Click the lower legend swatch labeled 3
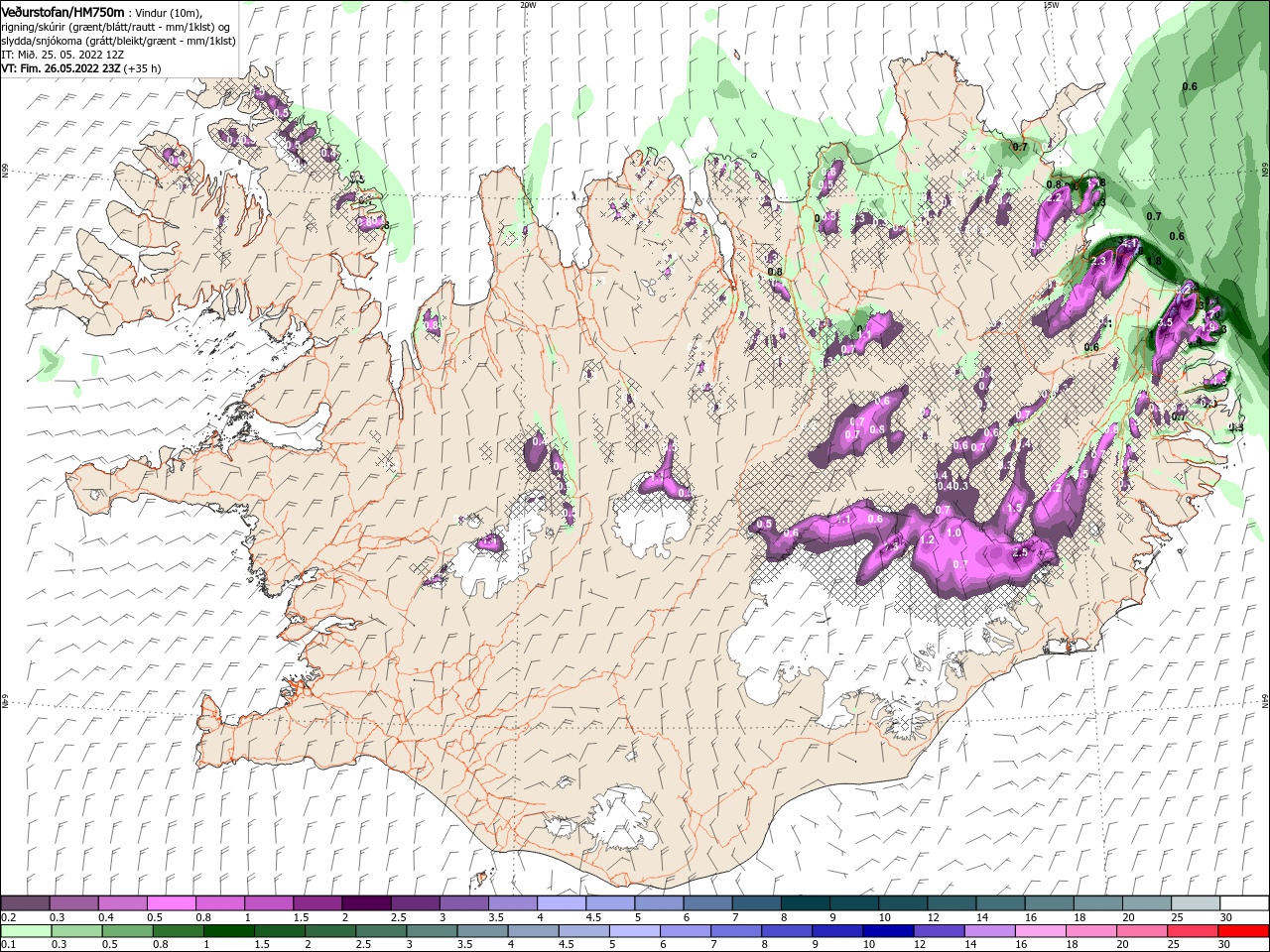Image resolution: width=1270 pixels, height=952 pixels. click(431, 931)
